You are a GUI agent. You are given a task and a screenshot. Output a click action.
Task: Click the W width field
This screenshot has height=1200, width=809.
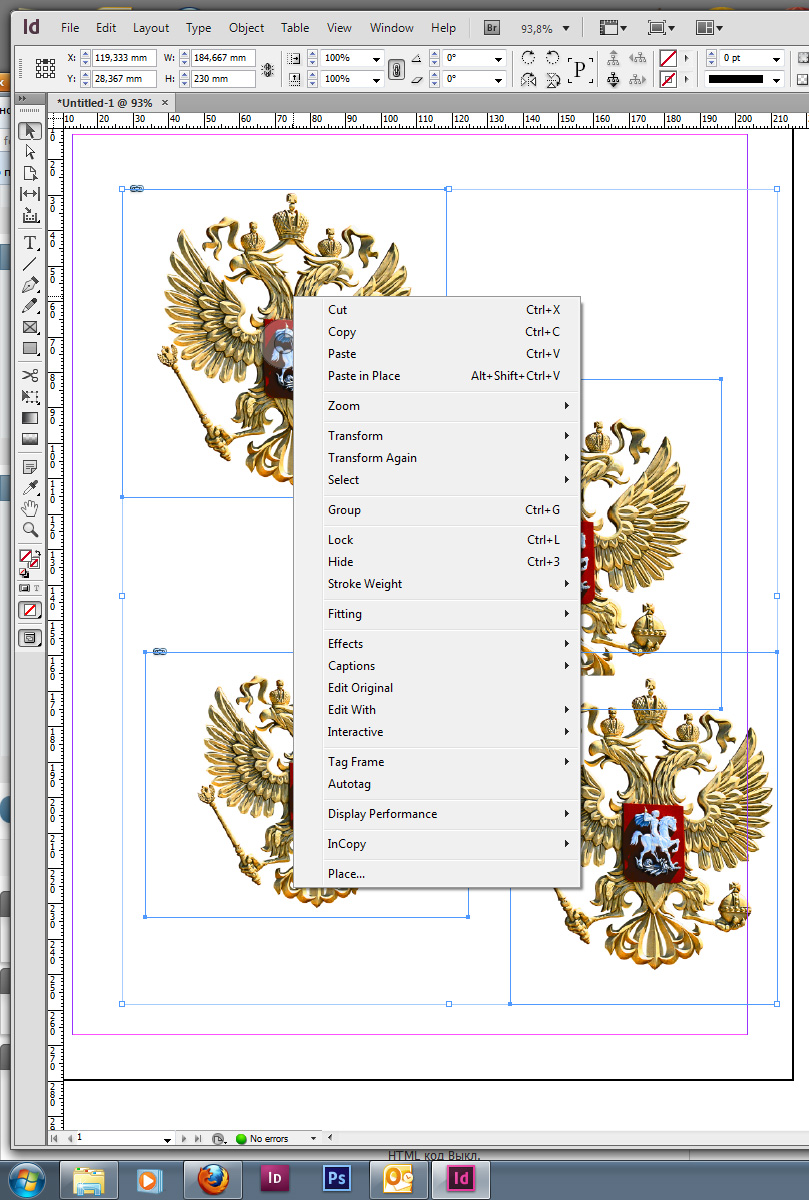[224, 59]
